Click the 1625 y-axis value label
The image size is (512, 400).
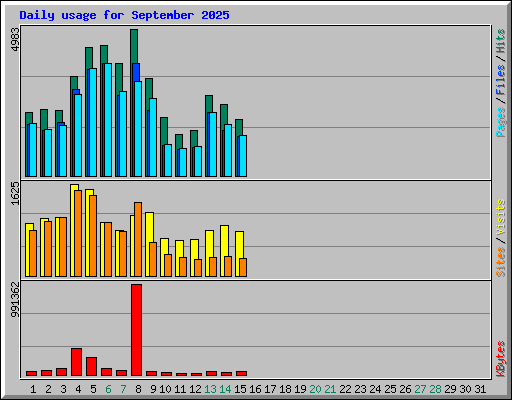(15, 193)
